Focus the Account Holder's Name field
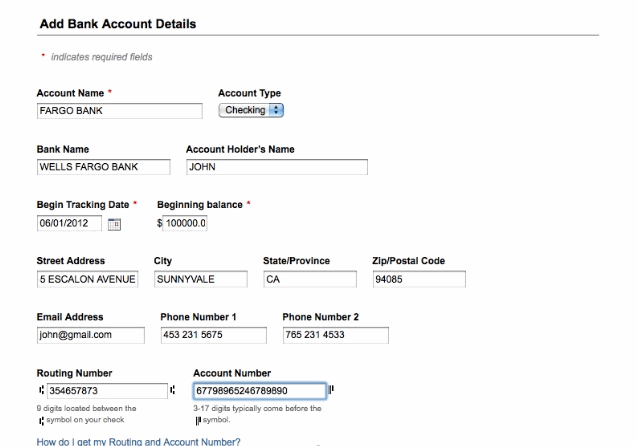 tap(277, 167)
